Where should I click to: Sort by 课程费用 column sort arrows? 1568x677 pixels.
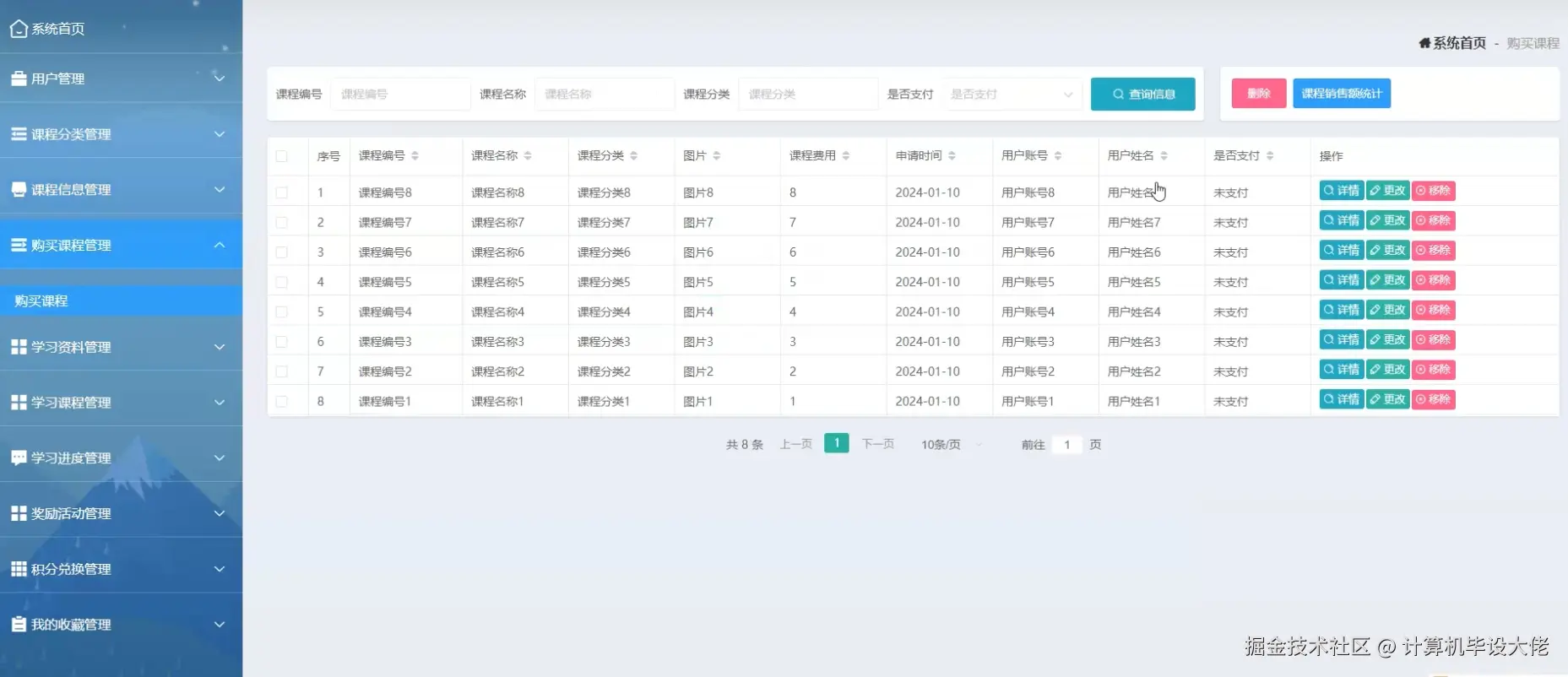pos(845,156)
